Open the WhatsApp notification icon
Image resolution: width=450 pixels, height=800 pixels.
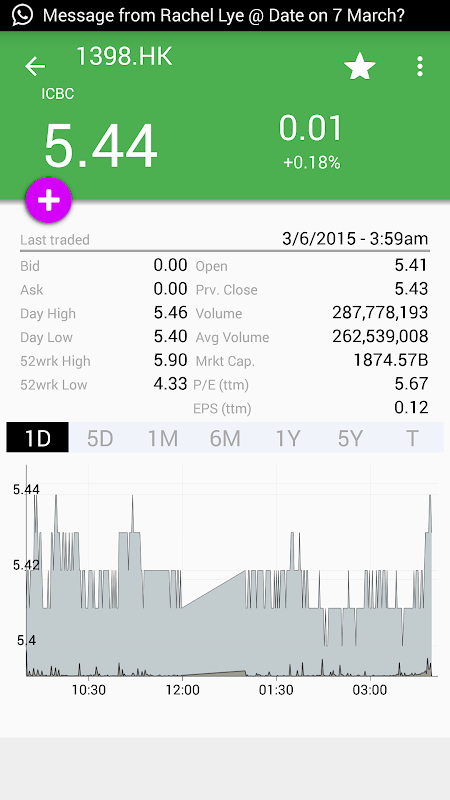click(x=22, y=15)
